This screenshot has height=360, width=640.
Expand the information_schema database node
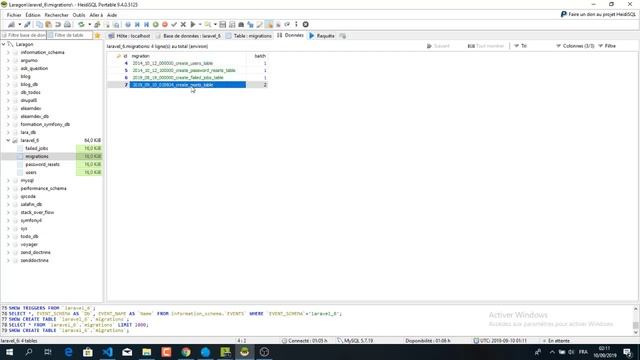[8, 52]
